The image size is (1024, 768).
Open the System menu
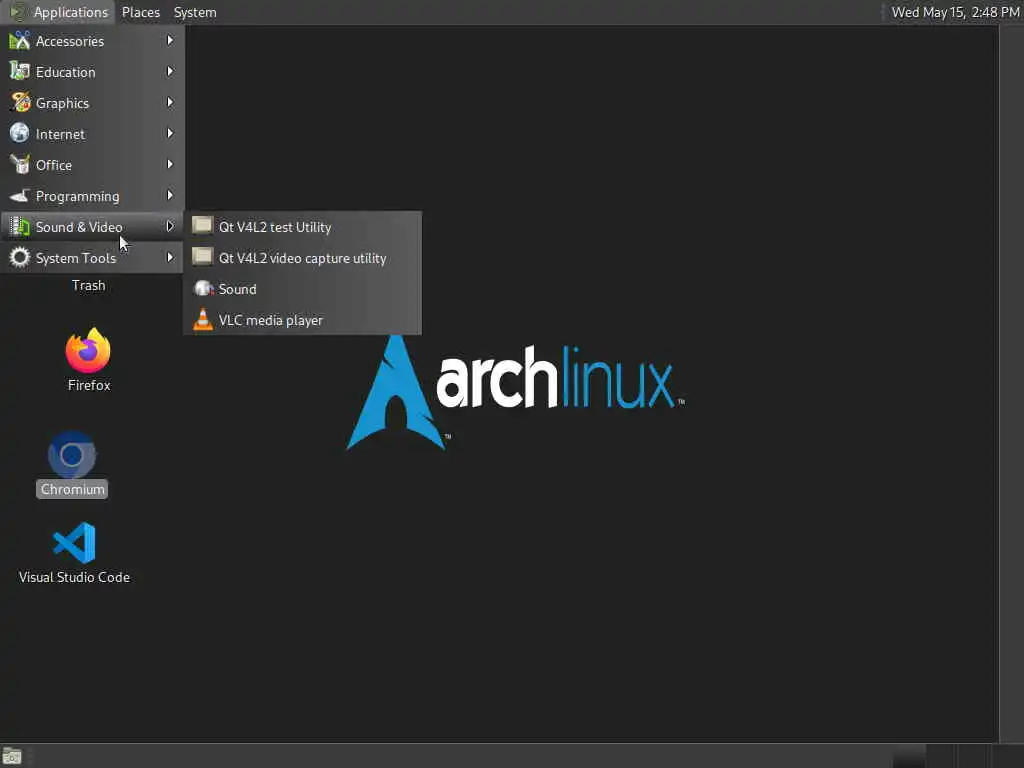coord(195,12)
